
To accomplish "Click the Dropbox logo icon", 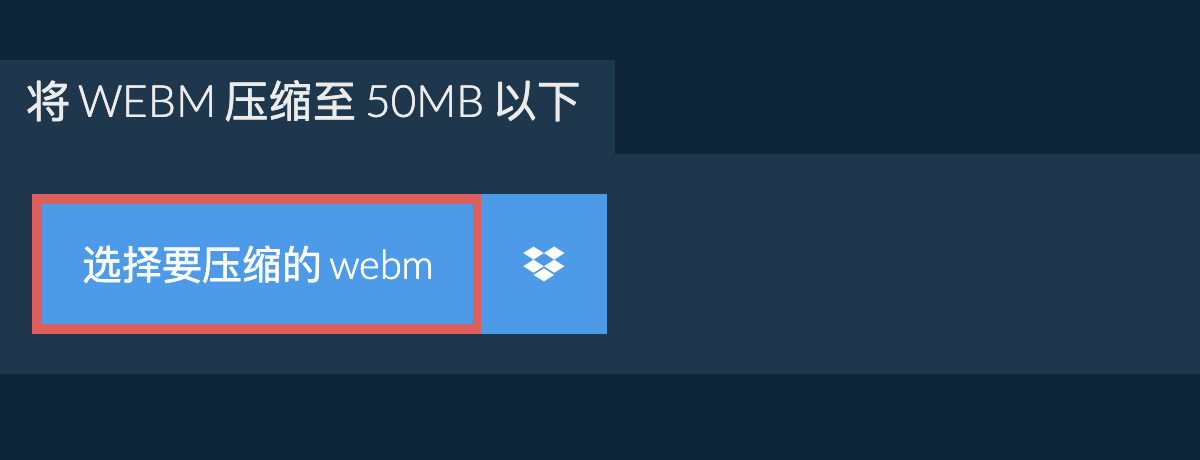I will pos(544,264).
